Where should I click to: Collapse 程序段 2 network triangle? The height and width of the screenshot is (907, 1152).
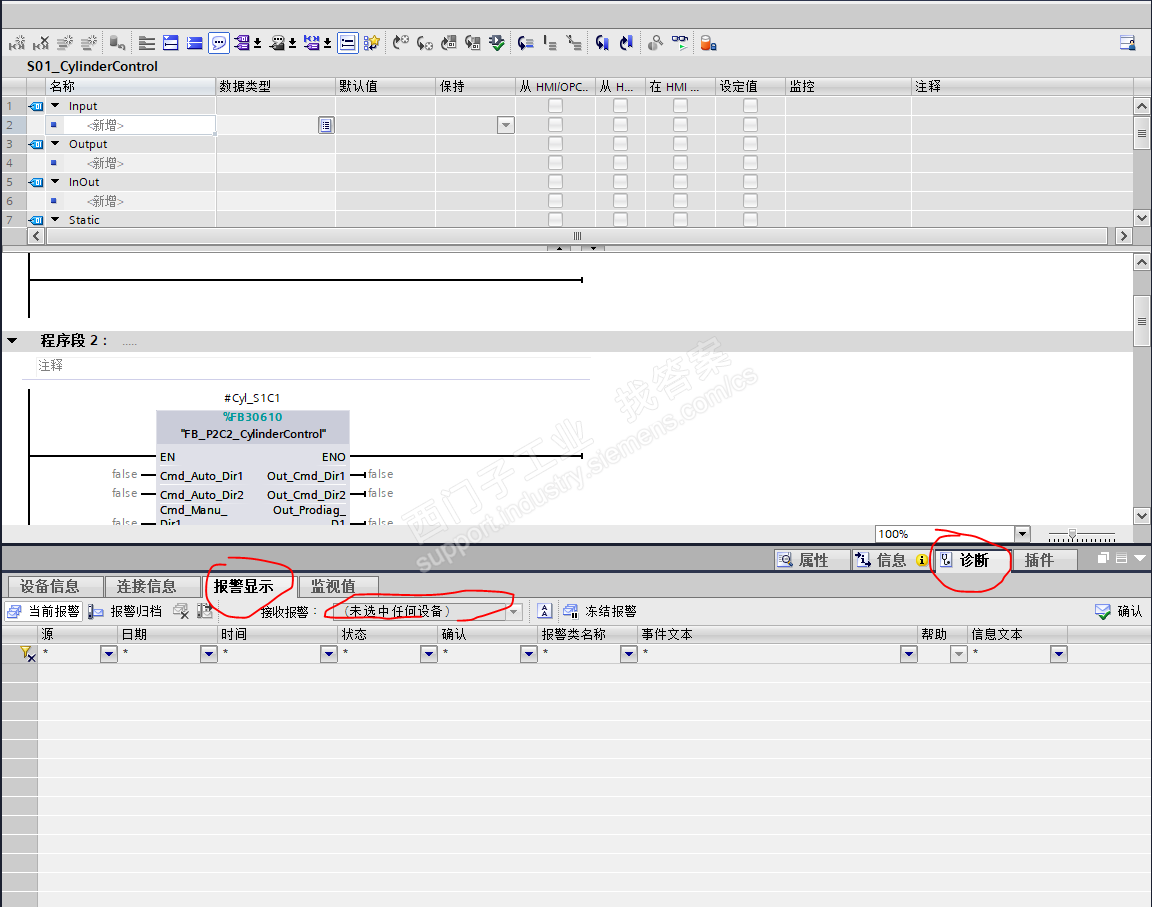[x=12, y=341]
